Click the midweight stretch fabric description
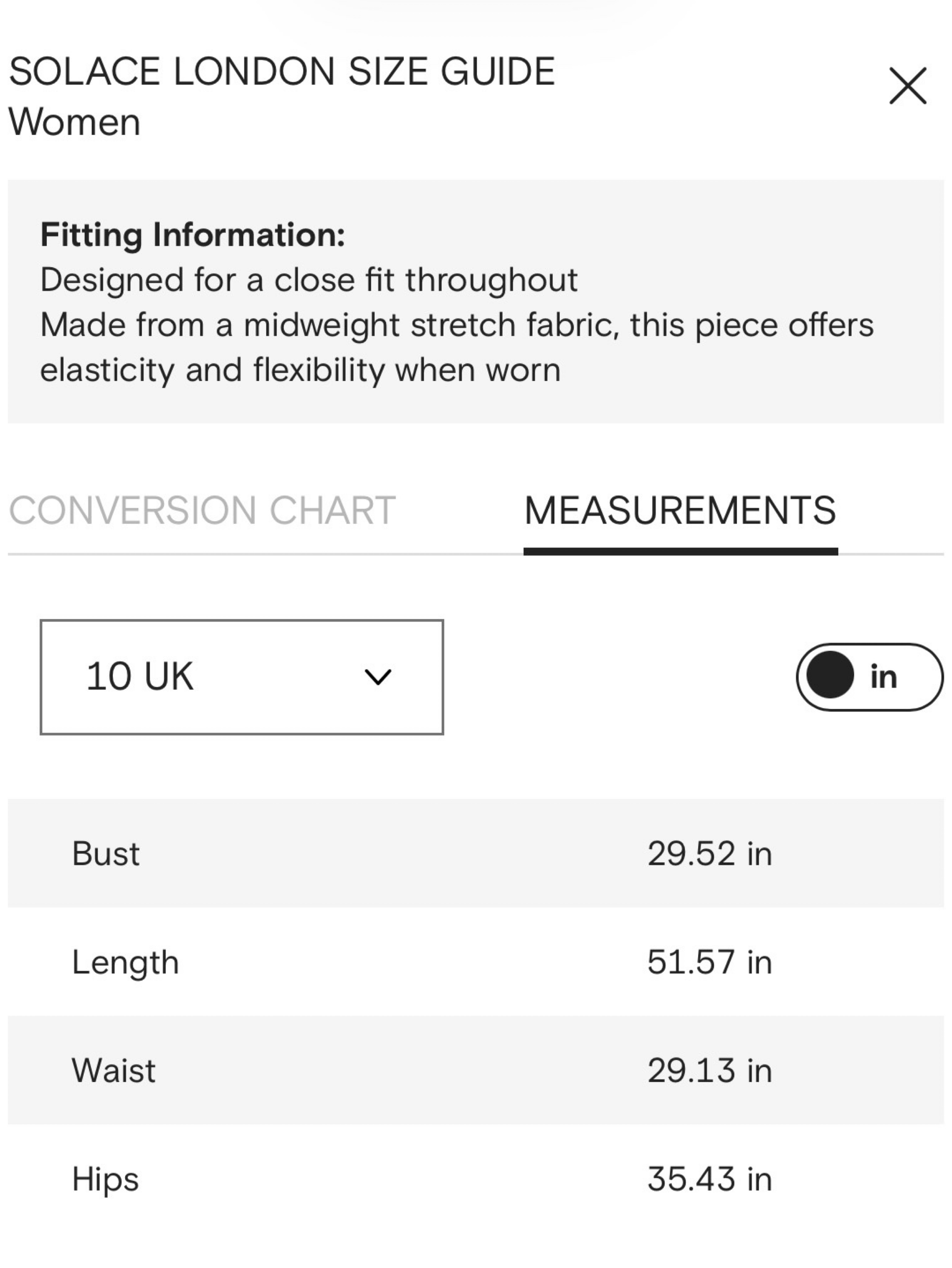The height and width of the screenshot is (1268, 952). (x=457, y=347)
